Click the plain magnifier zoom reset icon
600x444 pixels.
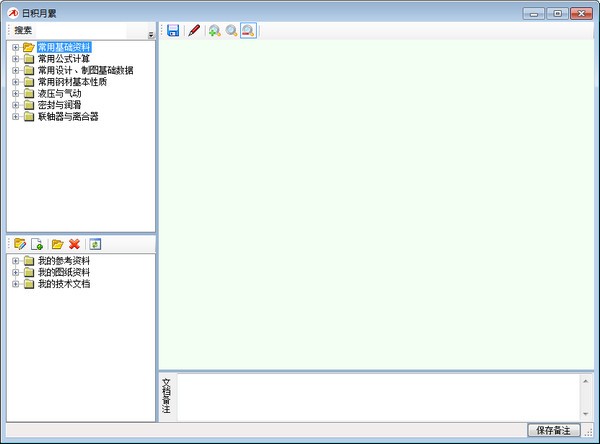tap(232, 30)
